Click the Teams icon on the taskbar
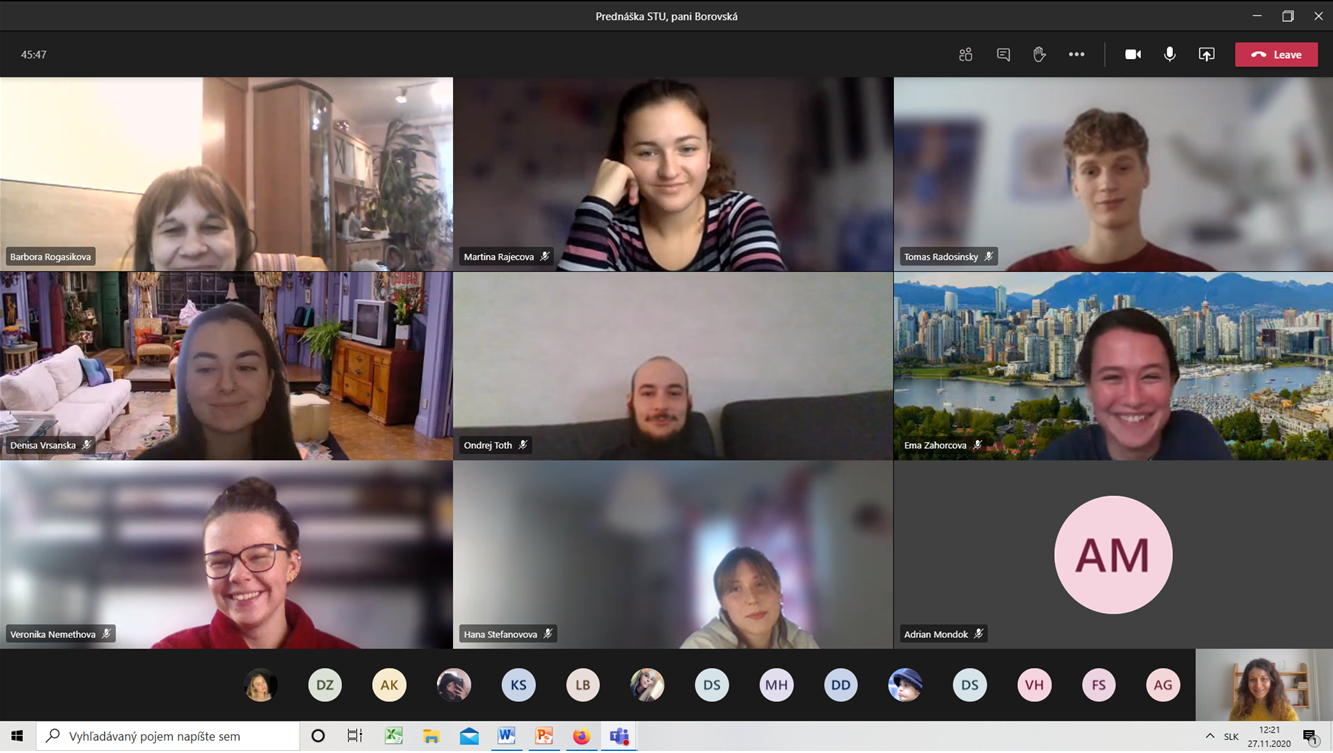The width and height of the screenshot is (1333, 753). click(x=619, y=736)
